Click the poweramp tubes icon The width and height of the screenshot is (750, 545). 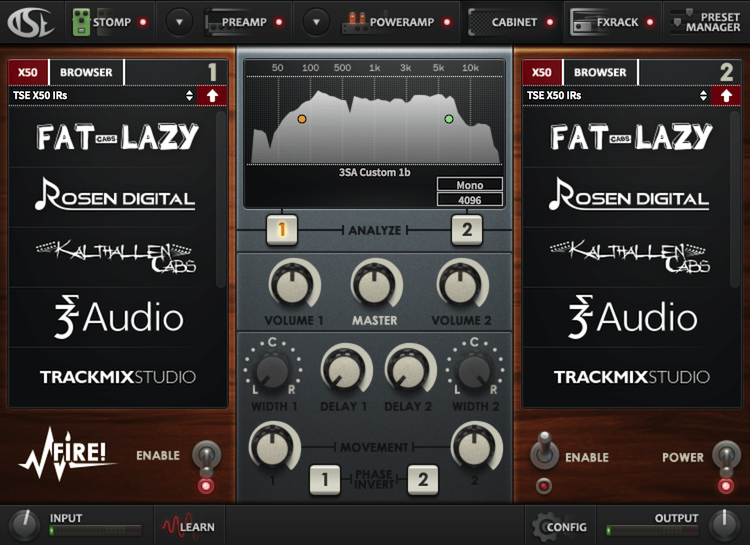coord(354,22)
